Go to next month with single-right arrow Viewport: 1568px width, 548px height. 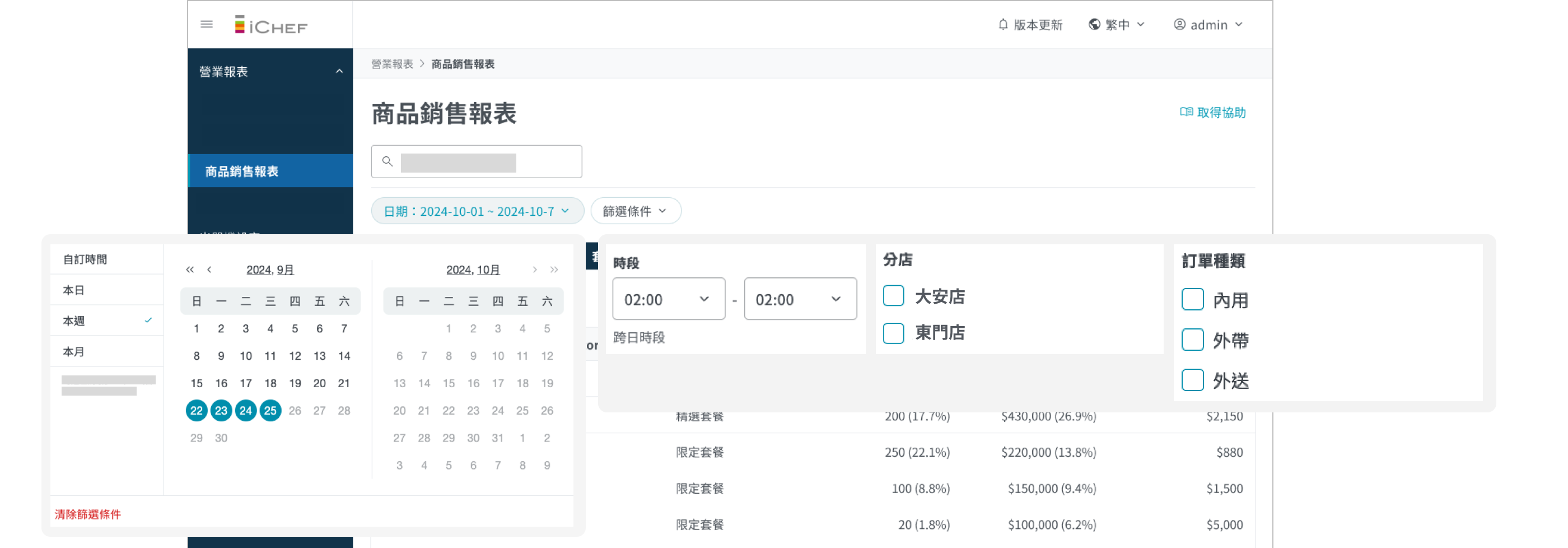click(x=534, y=269)
